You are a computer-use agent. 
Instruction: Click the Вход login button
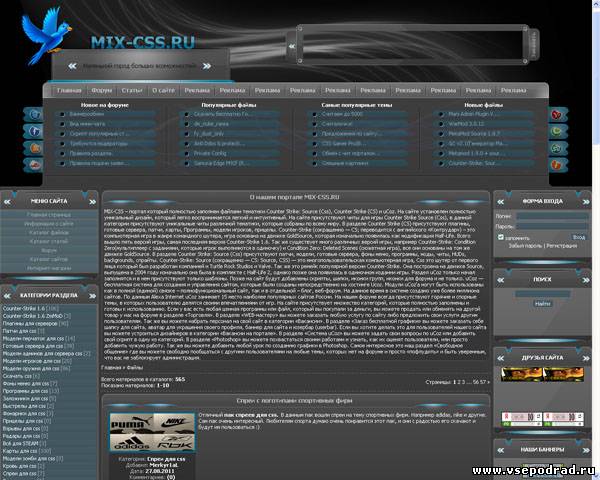point(579,237)
